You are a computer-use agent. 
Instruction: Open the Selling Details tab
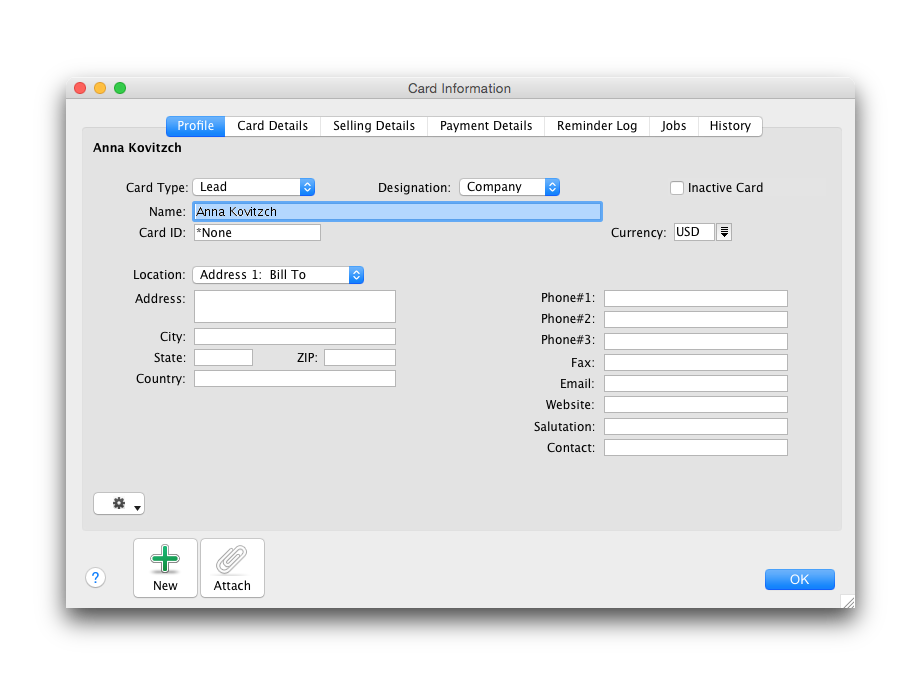coord(374,126)
